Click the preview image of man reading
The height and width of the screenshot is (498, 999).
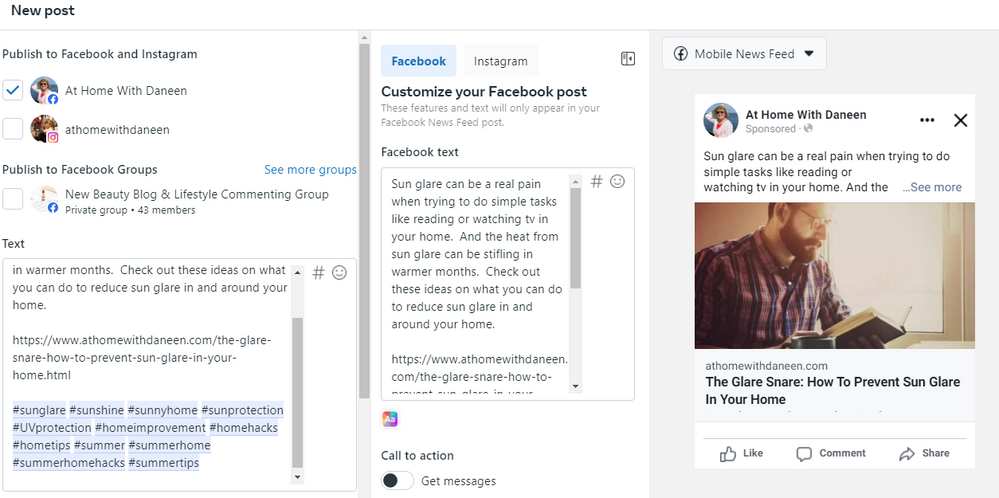834,275
